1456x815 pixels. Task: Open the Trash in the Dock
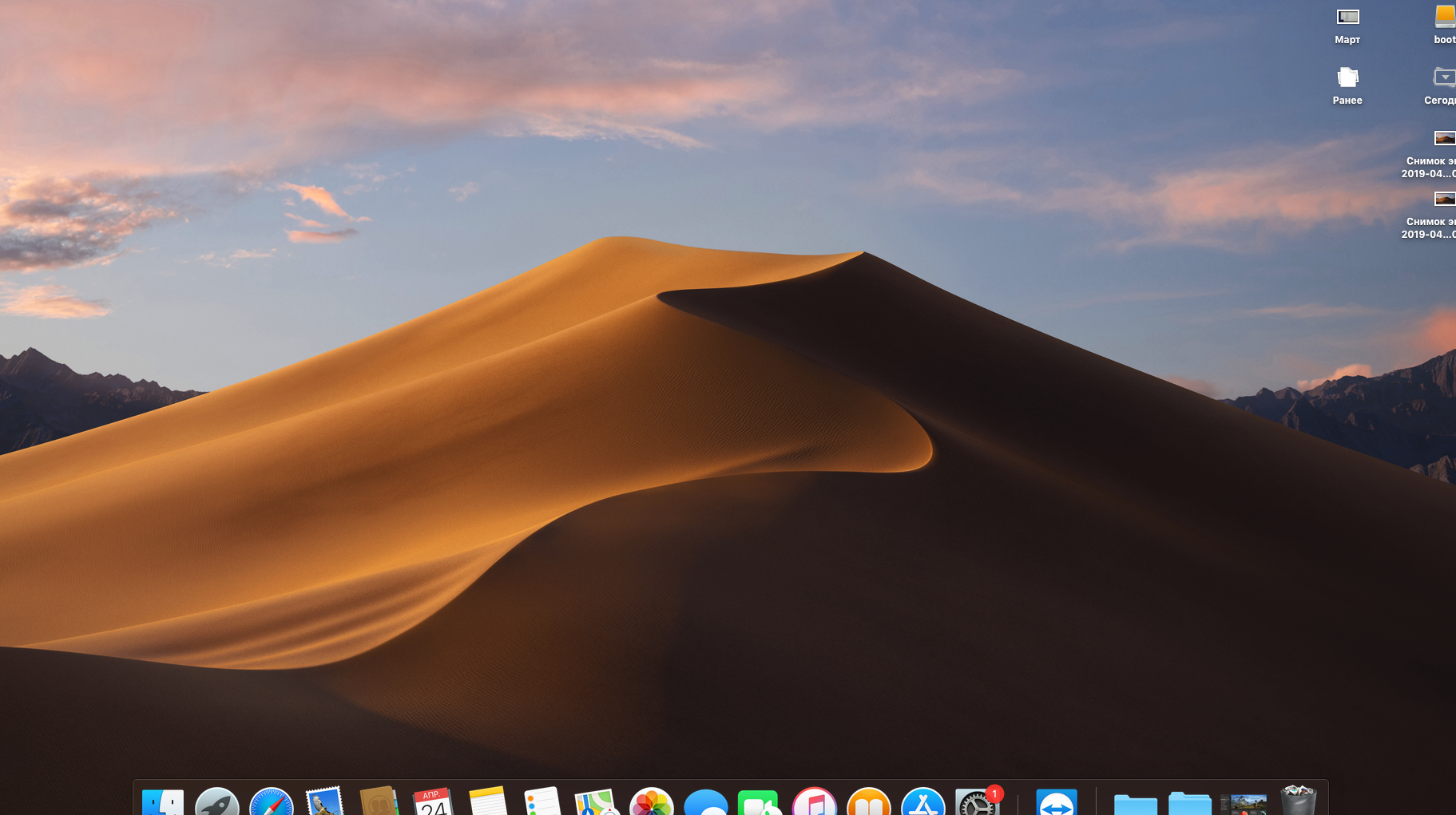click(x=1299, y=800)
